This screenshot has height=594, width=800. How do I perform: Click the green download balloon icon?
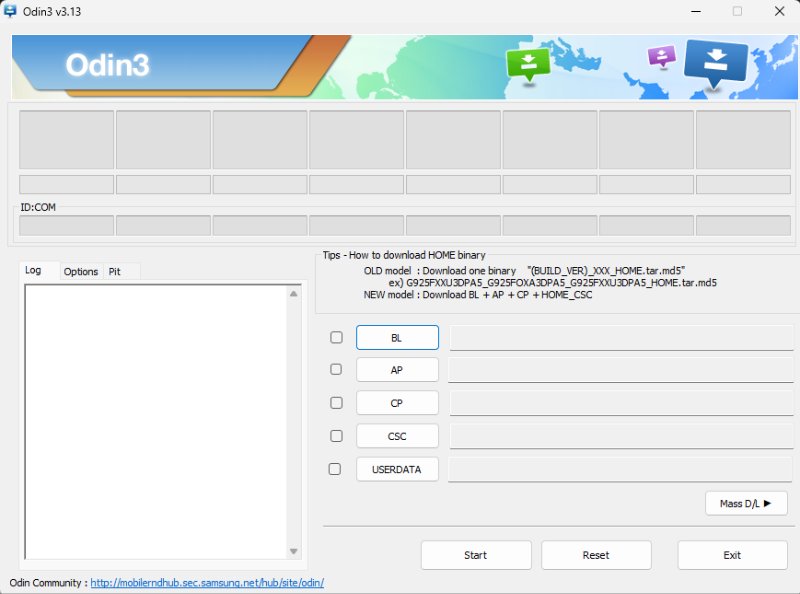[x=527, y=62]
